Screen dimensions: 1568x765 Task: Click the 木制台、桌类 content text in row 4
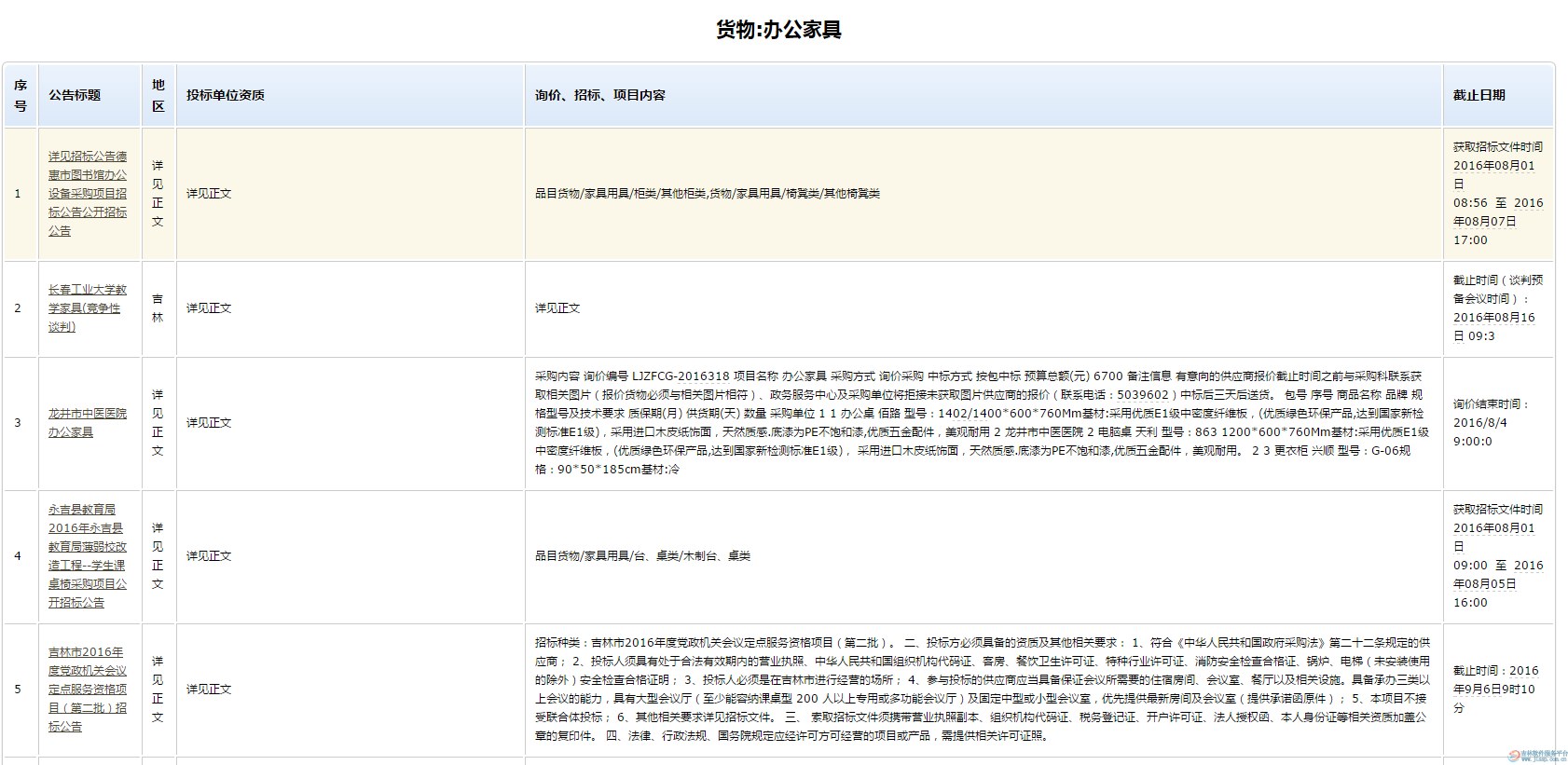click(716, 556)
